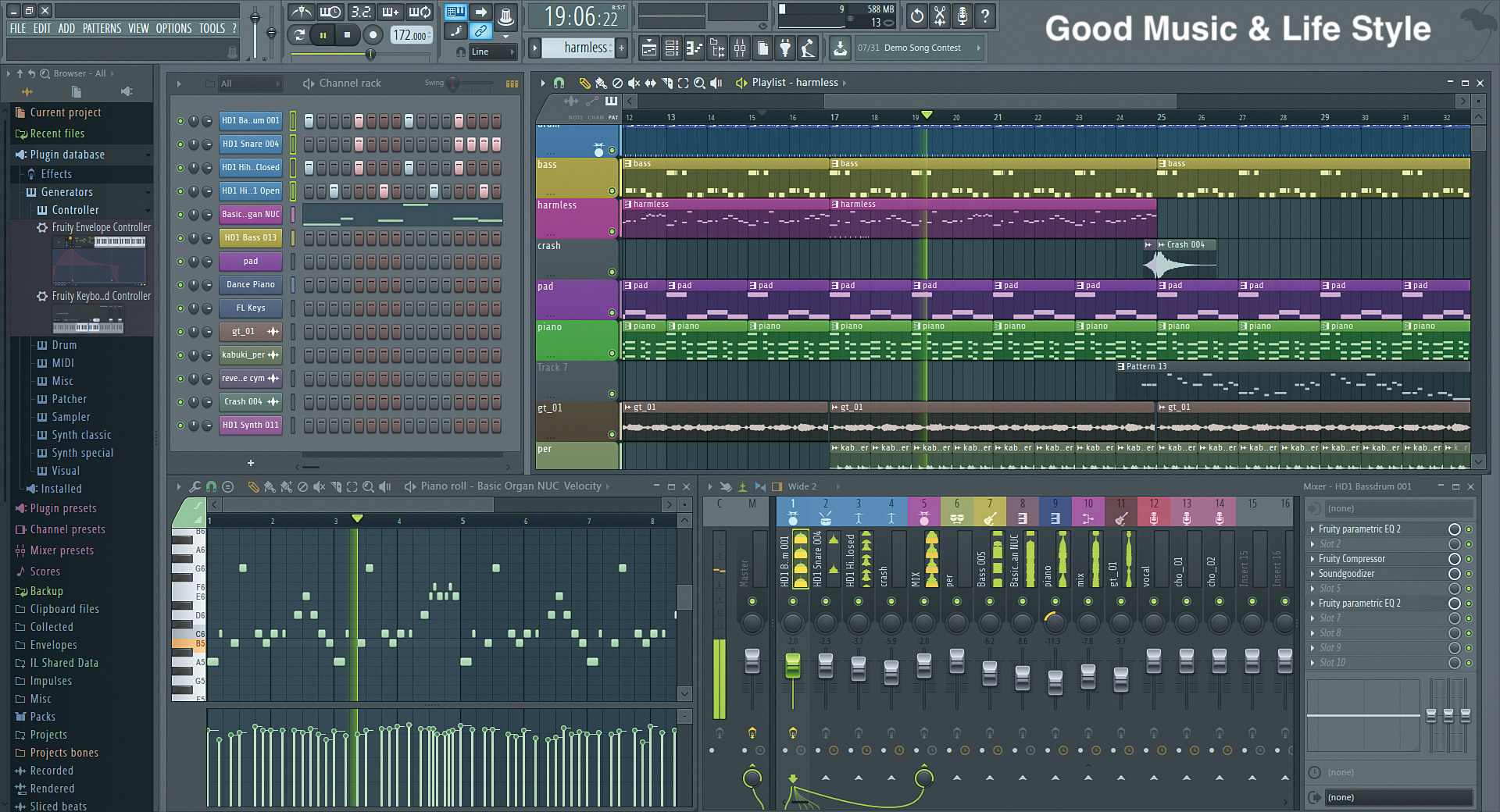The height and width of the screenshot is (812, 1500).
Task: Toggle the countdown before recording icon
Action: click(x=361, y=12)
